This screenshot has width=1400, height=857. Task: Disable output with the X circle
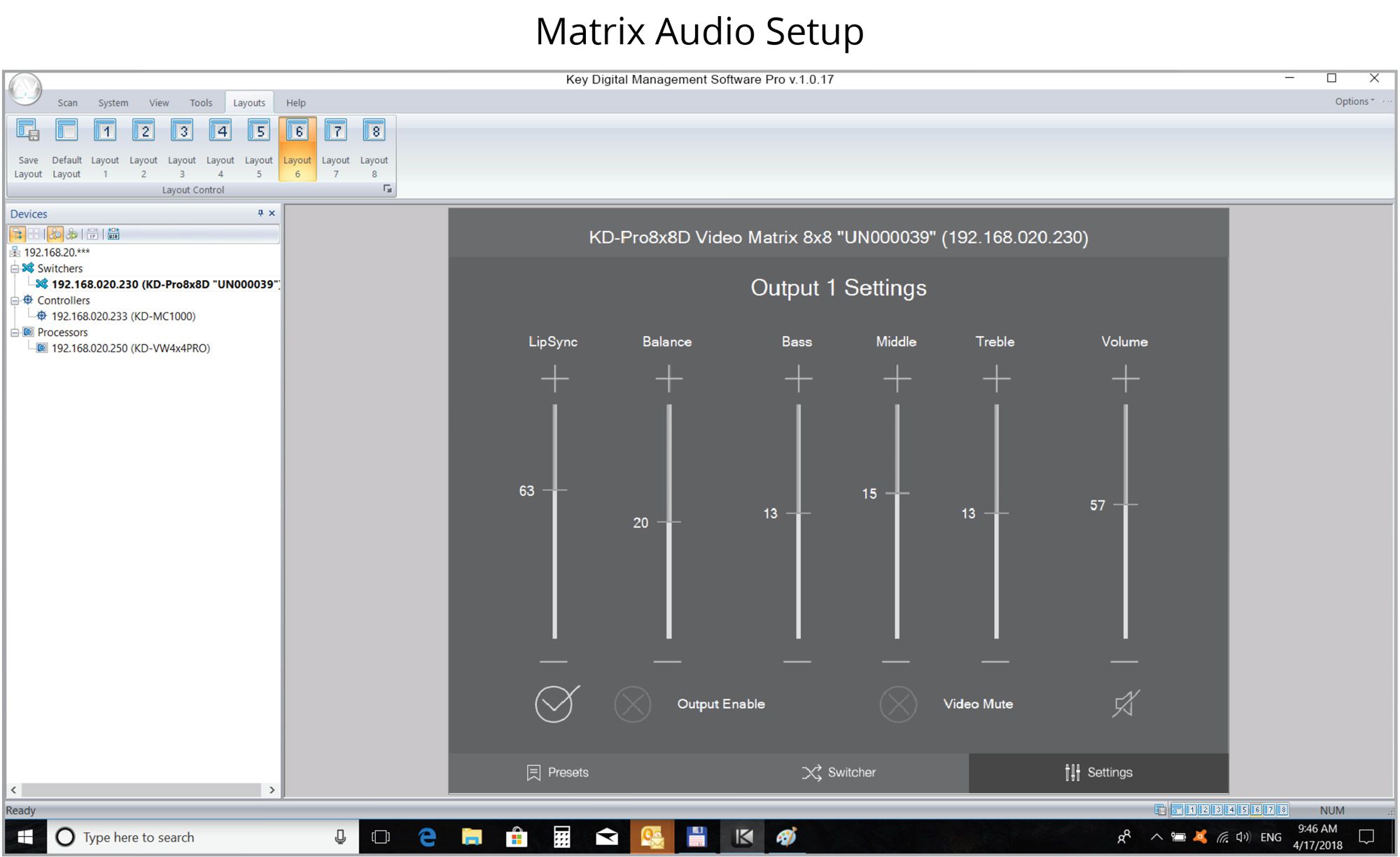click(633, 704)
